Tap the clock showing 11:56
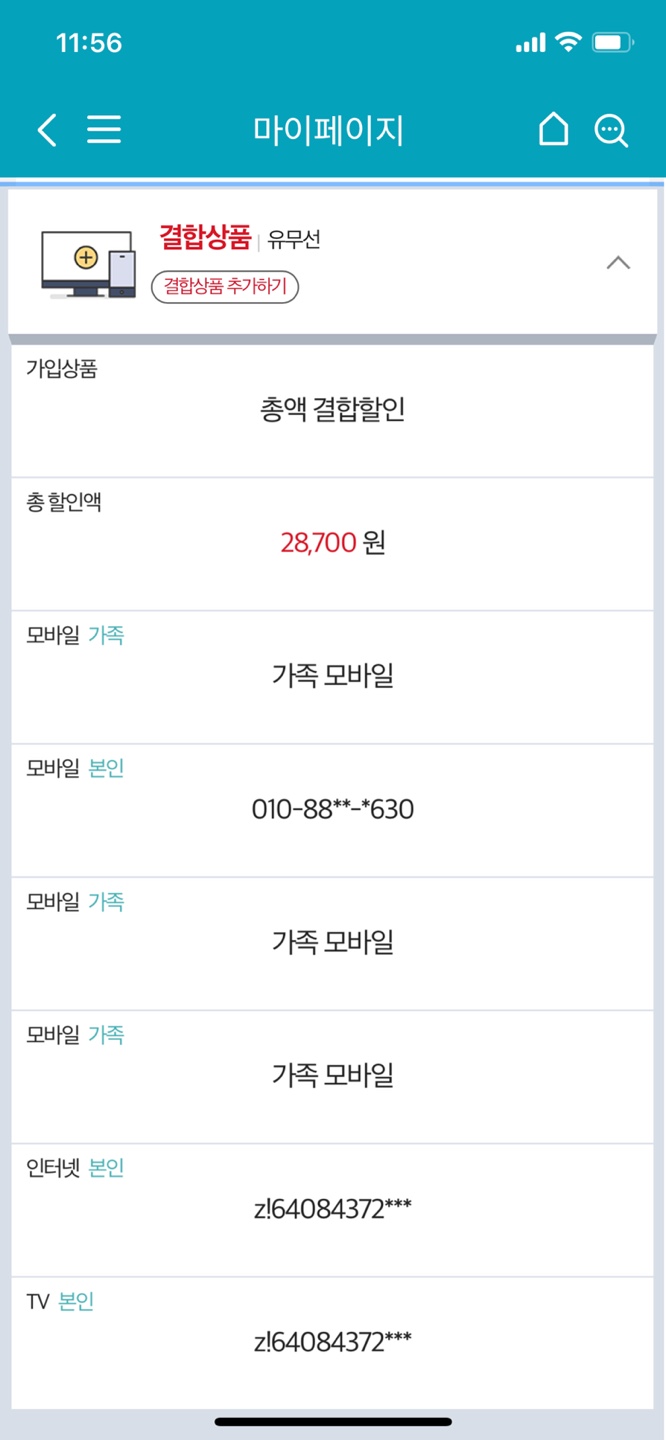Image resolution: width=666 pixels, height=1440 pixels. pyautogui.click(x=89, y=43)
